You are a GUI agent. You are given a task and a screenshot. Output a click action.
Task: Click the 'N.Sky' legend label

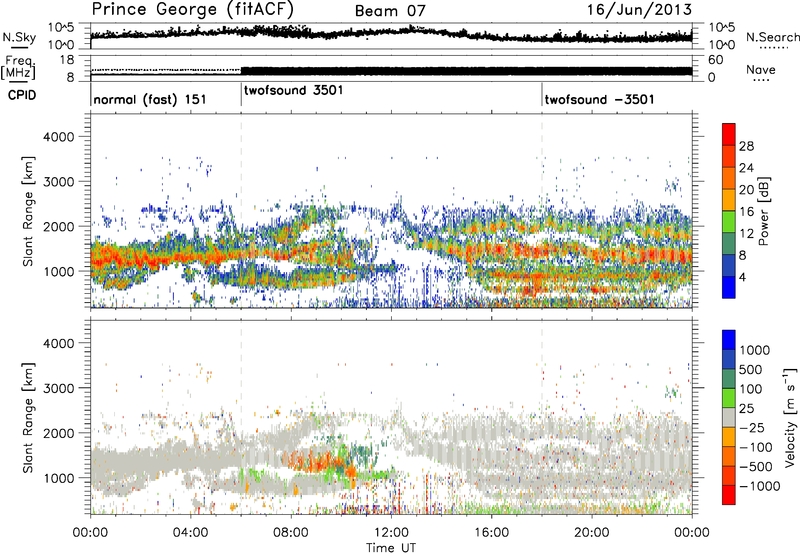coord(19,37)
